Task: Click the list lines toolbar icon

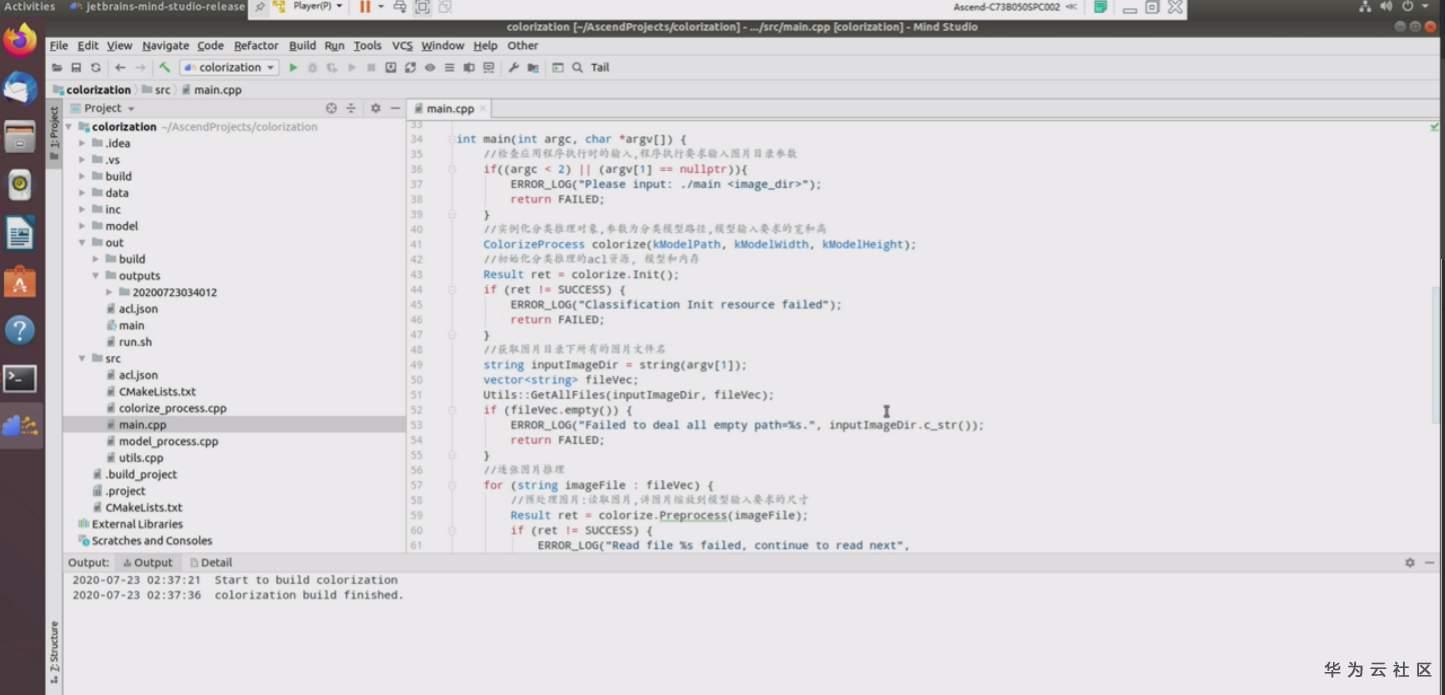Action: pyautogui.click(x=449, y=68)
